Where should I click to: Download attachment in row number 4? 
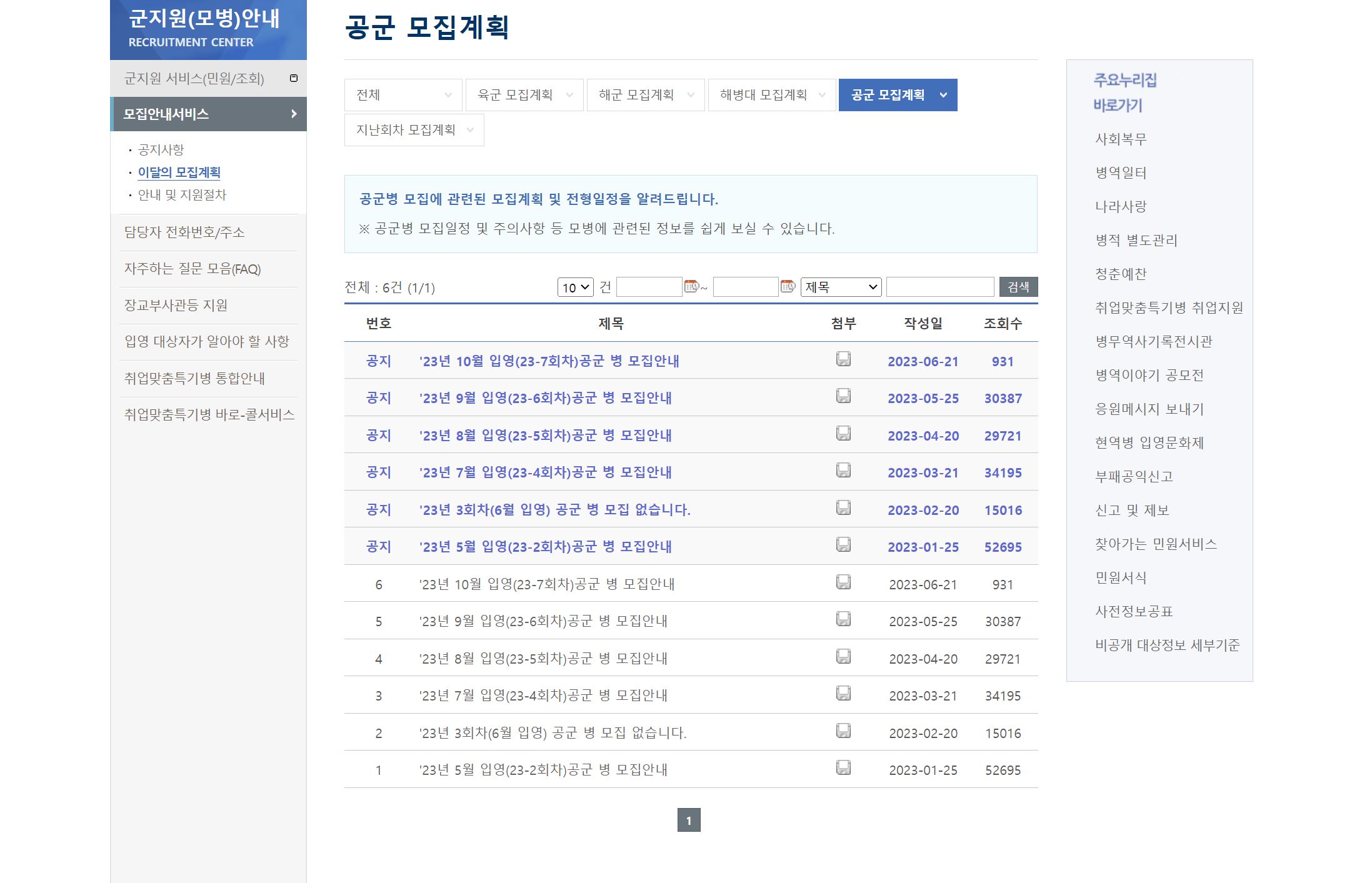[x=843, y=656]
